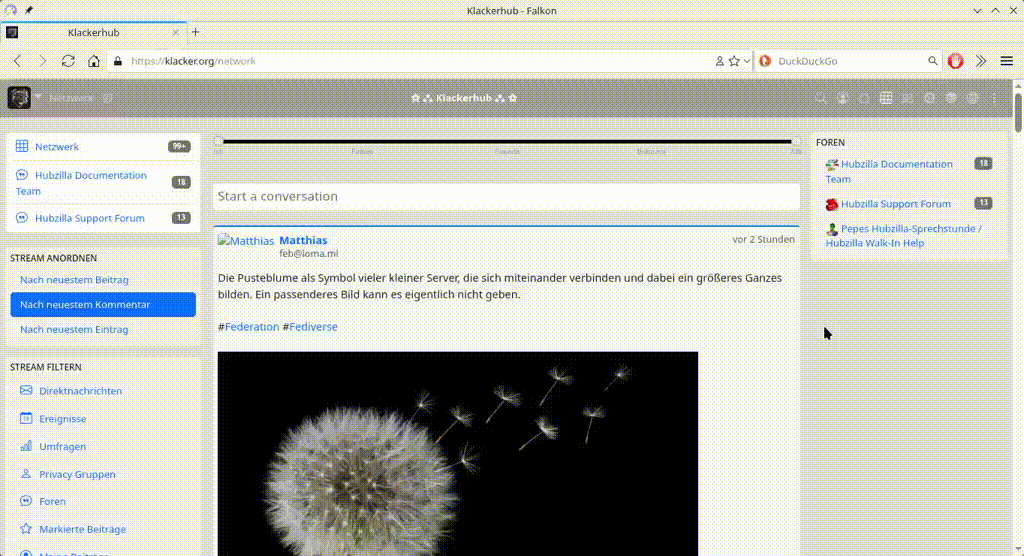
Task: Click the house-shaped icon in the navbar
Action: (864, 98)
